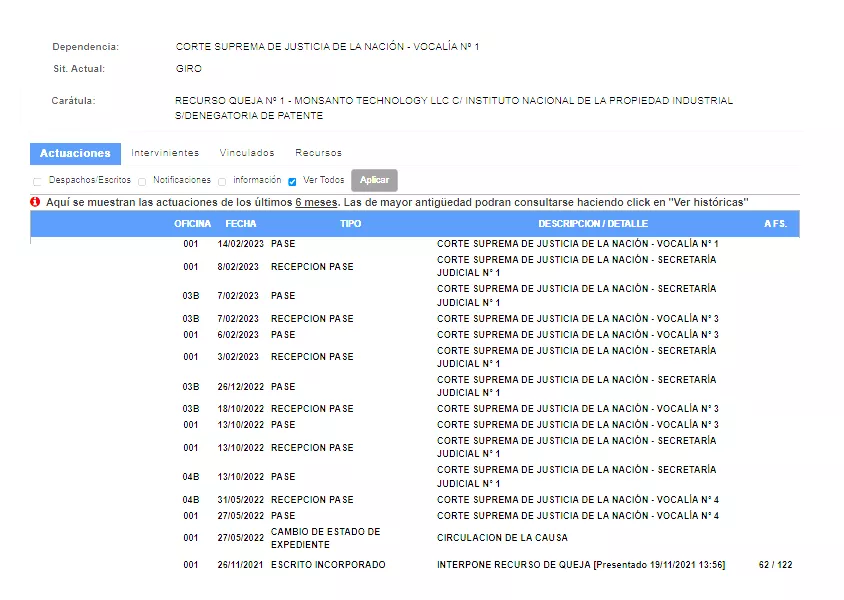Image resolution: width=844 pixels, height=600 pixels.
Task: Check the información filter checkbox
Action: pyautogui.click(x=222, y=181)
